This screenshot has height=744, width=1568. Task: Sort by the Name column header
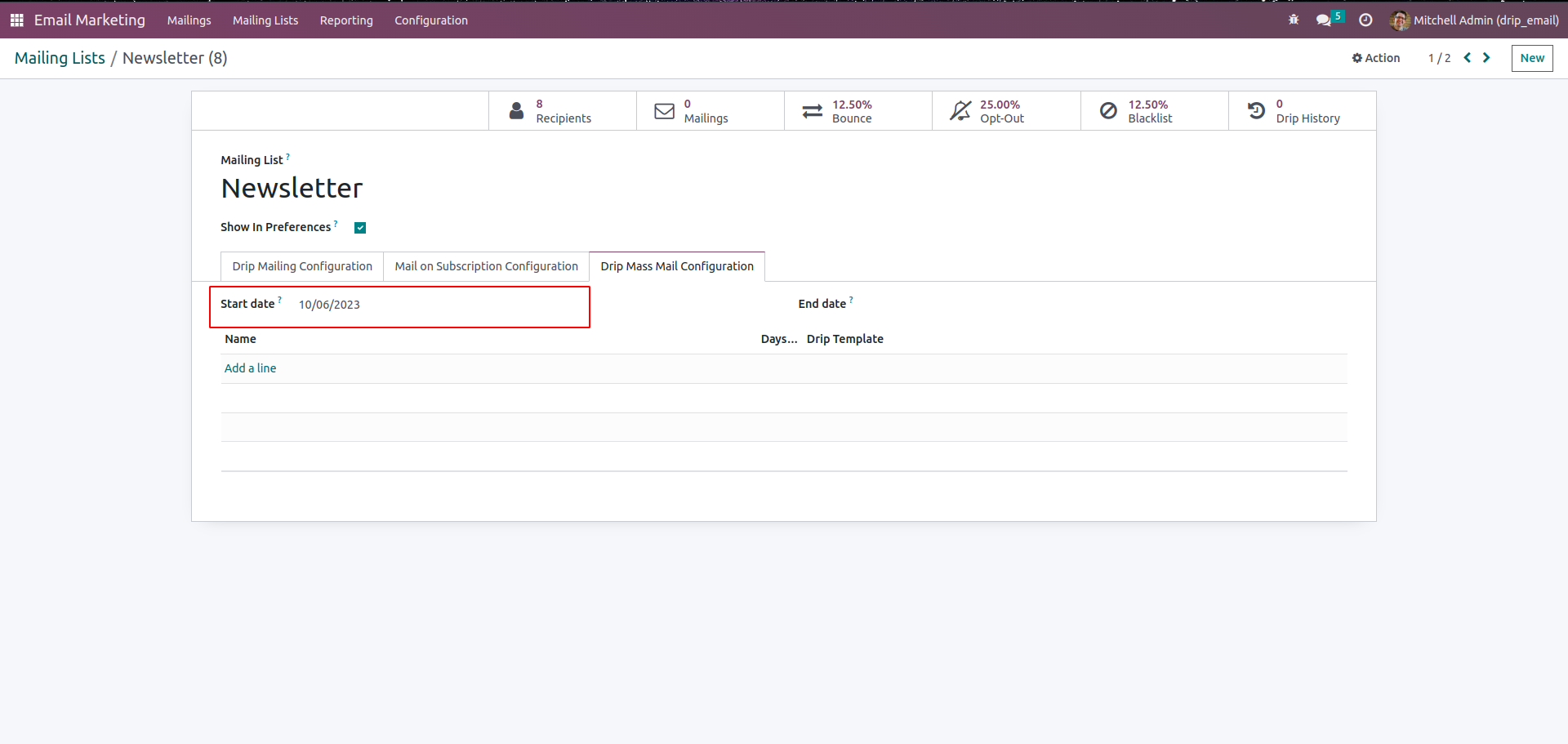tap(241, 339)
